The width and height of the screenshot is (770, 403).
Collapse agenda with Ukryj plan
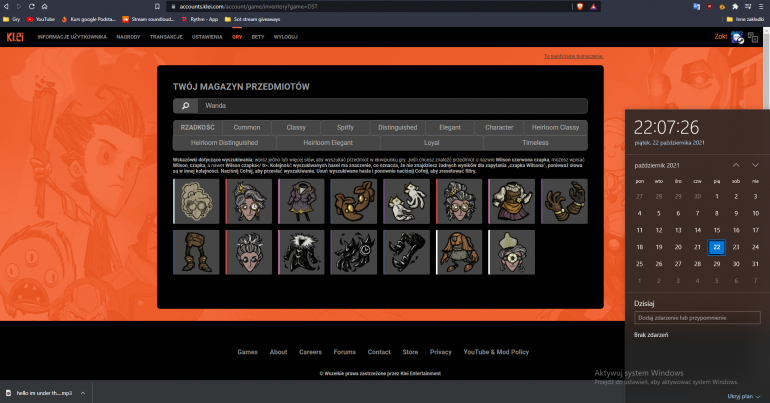743,396
